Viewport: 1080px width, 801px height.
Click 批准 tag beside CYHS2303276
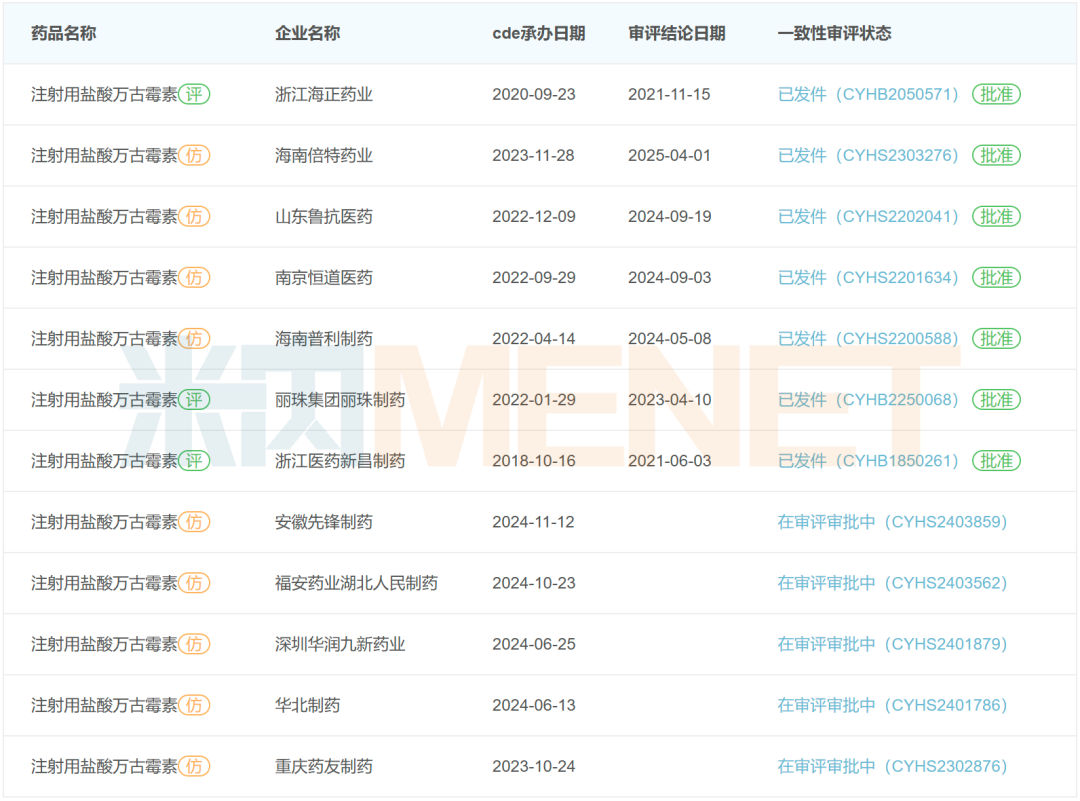point(996,156)
